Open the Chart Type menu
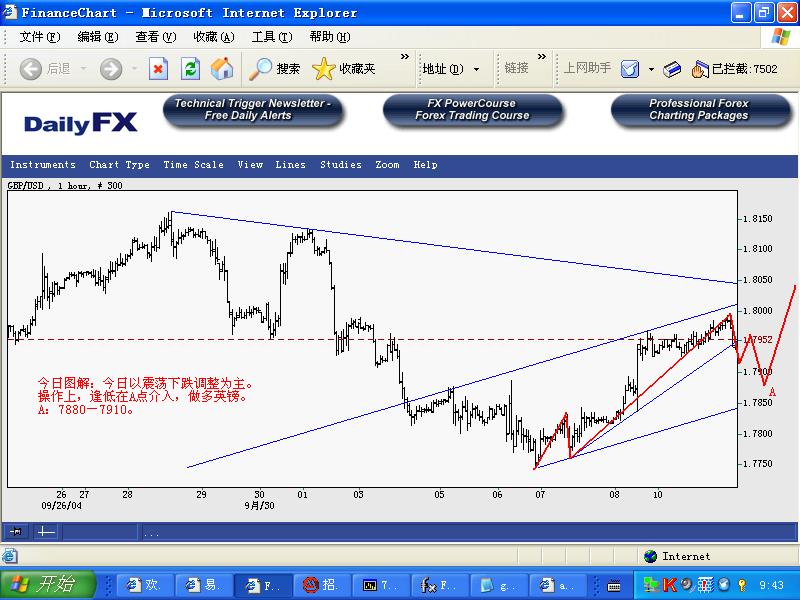The height and width of the screenshot is (600, 800). 119,165
